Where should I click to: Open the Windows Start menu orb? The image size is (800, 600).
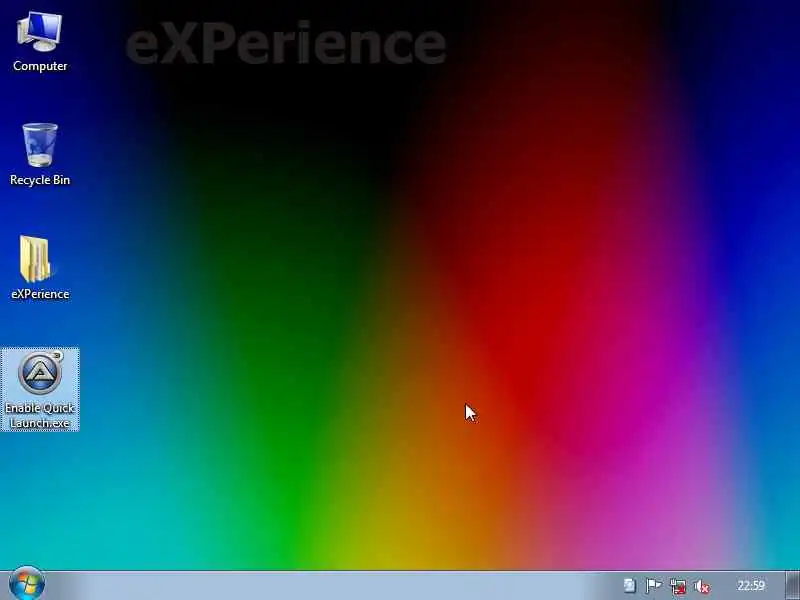27,584
